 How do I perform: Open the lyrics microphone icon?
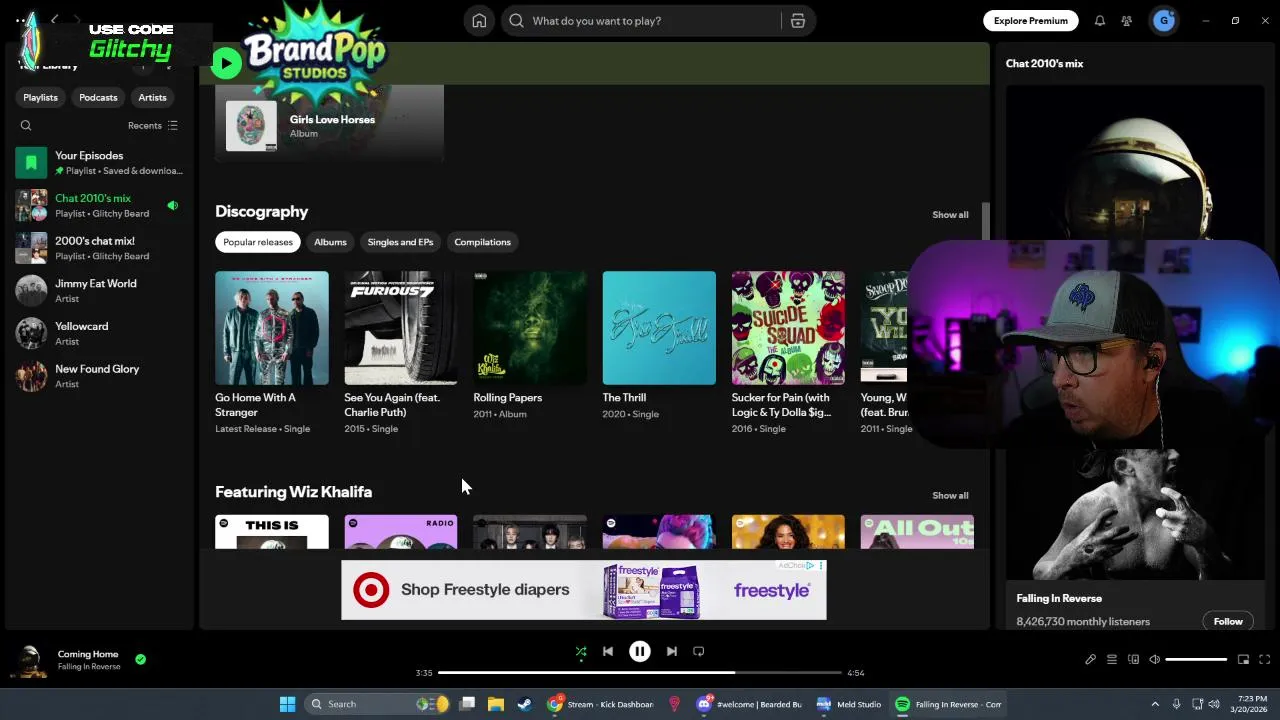tap(1090, 660)
